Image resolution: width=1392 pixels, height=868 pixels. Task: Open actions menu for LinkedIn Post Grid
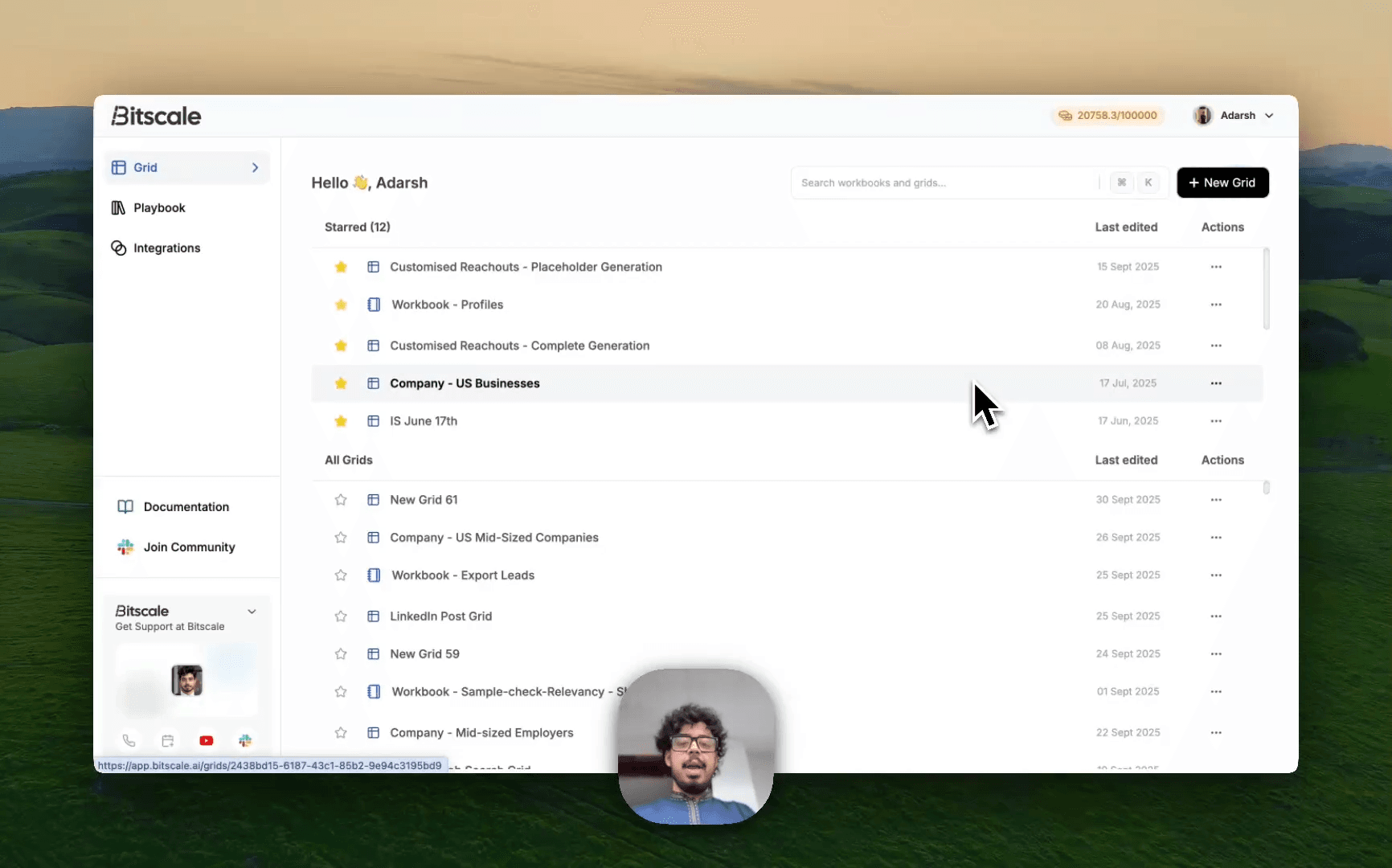click(1216, 616)
